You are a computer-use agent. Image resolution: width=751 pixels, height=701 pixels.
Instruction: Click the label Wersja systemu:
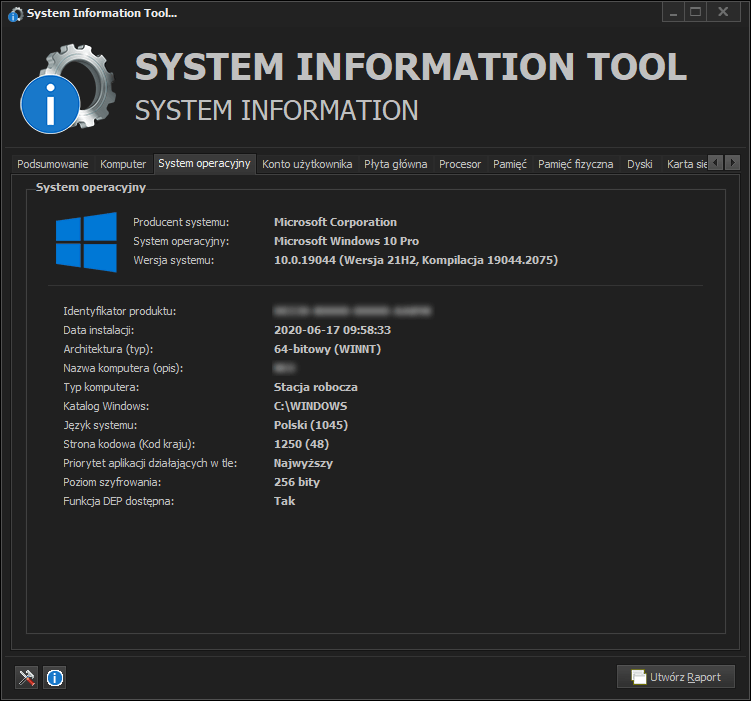173,260
